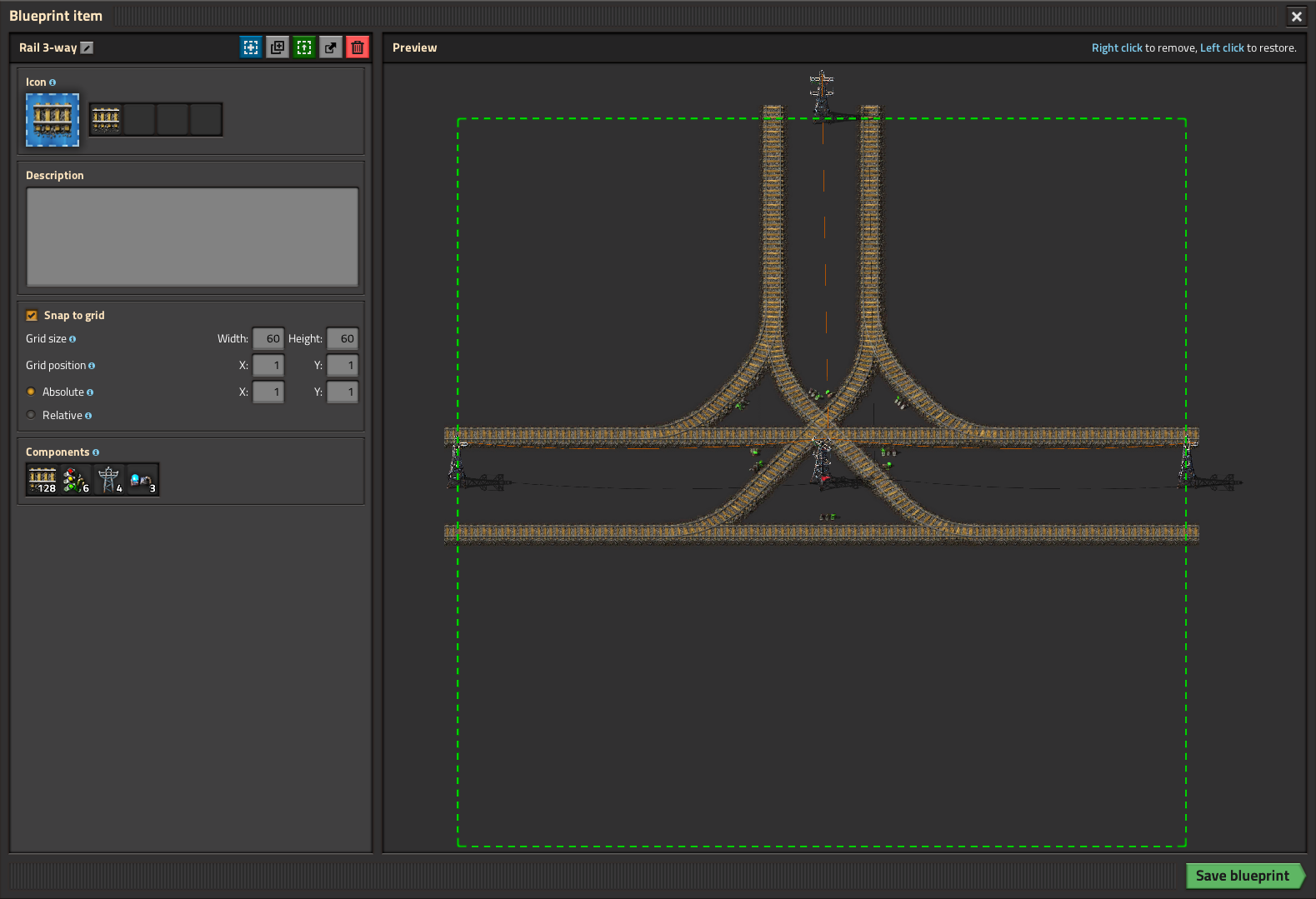
Task: Select the chain signal component showing 3
Action: [143, 480]
